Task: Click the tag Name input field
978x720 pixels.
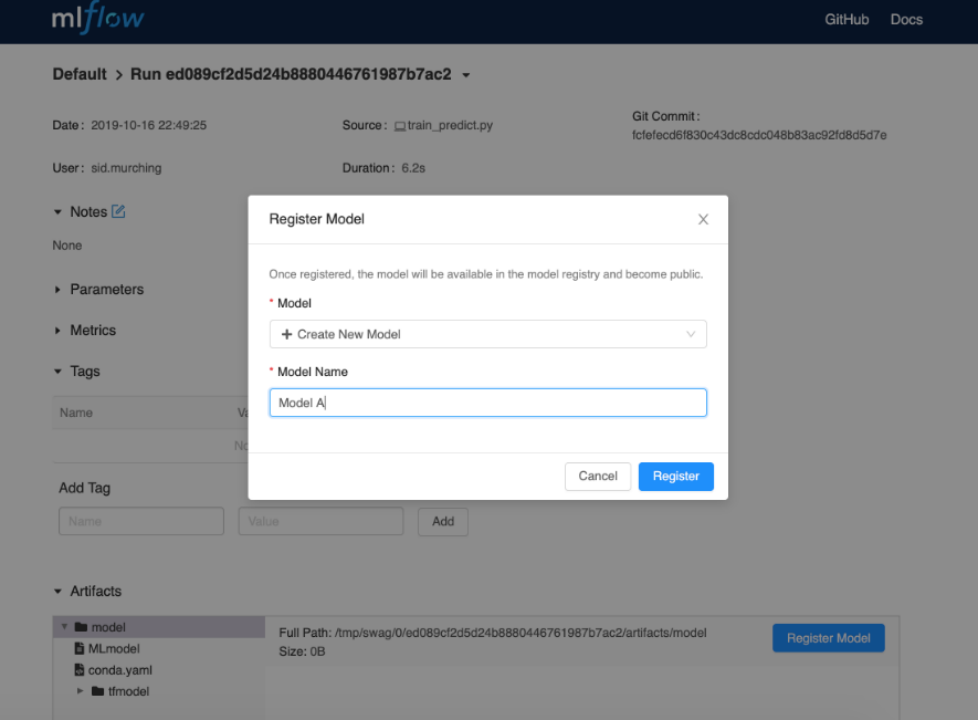Action: pos(141,521)
